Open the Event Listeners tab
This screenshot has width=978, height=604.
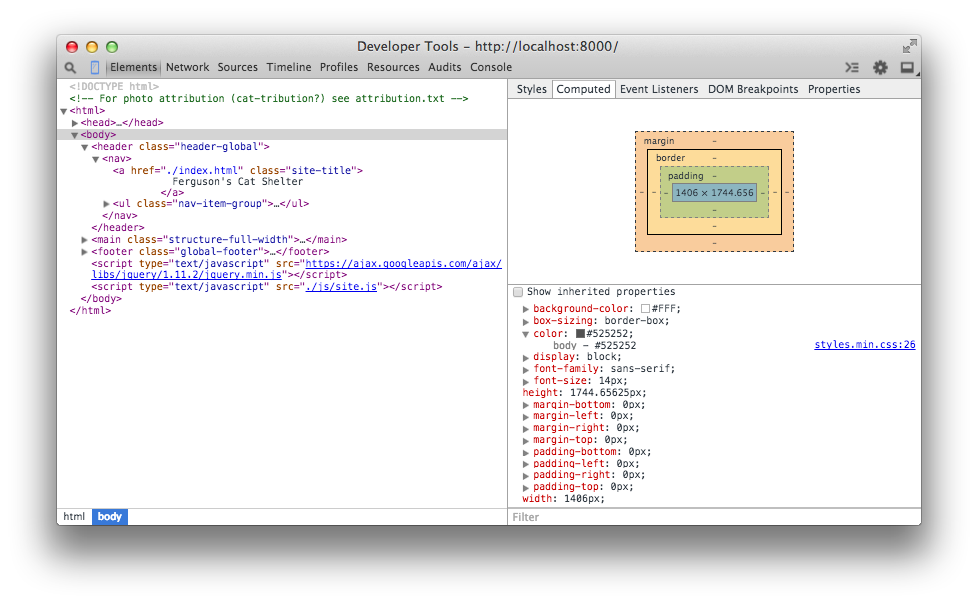tap(658, 89)
